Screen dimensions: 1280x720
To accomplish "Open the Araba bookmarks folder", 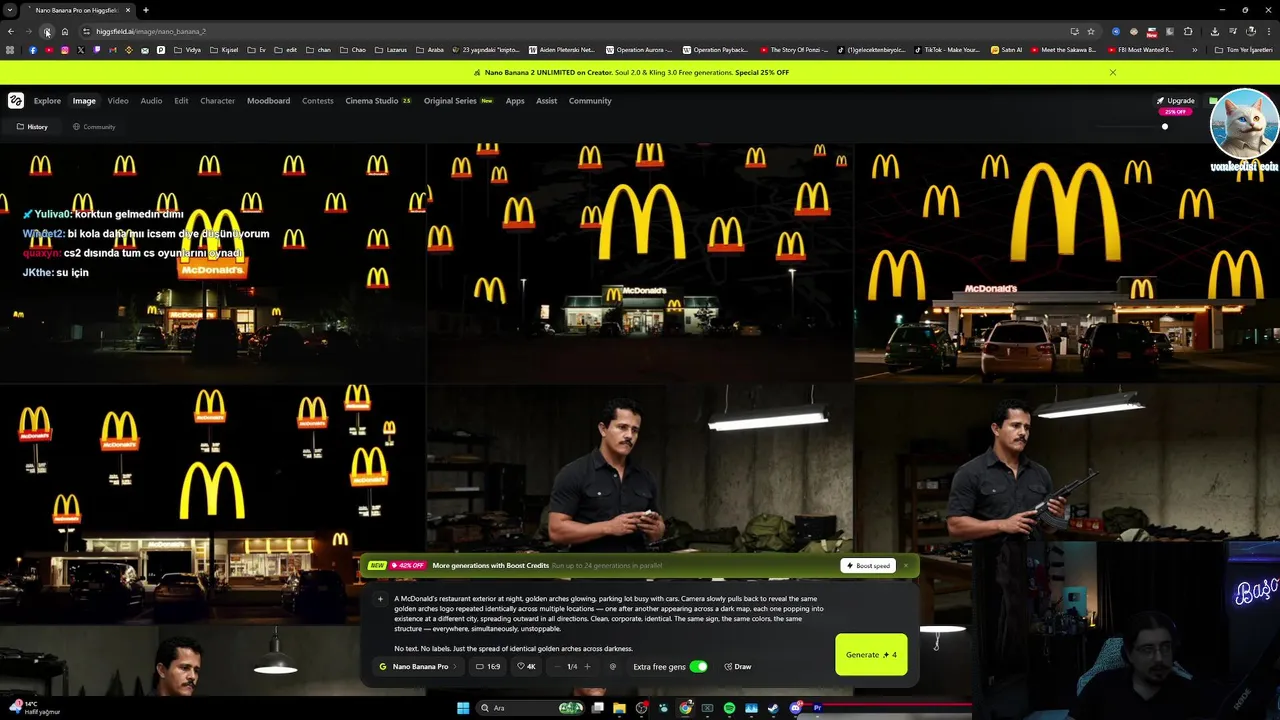I will point(429,50).
